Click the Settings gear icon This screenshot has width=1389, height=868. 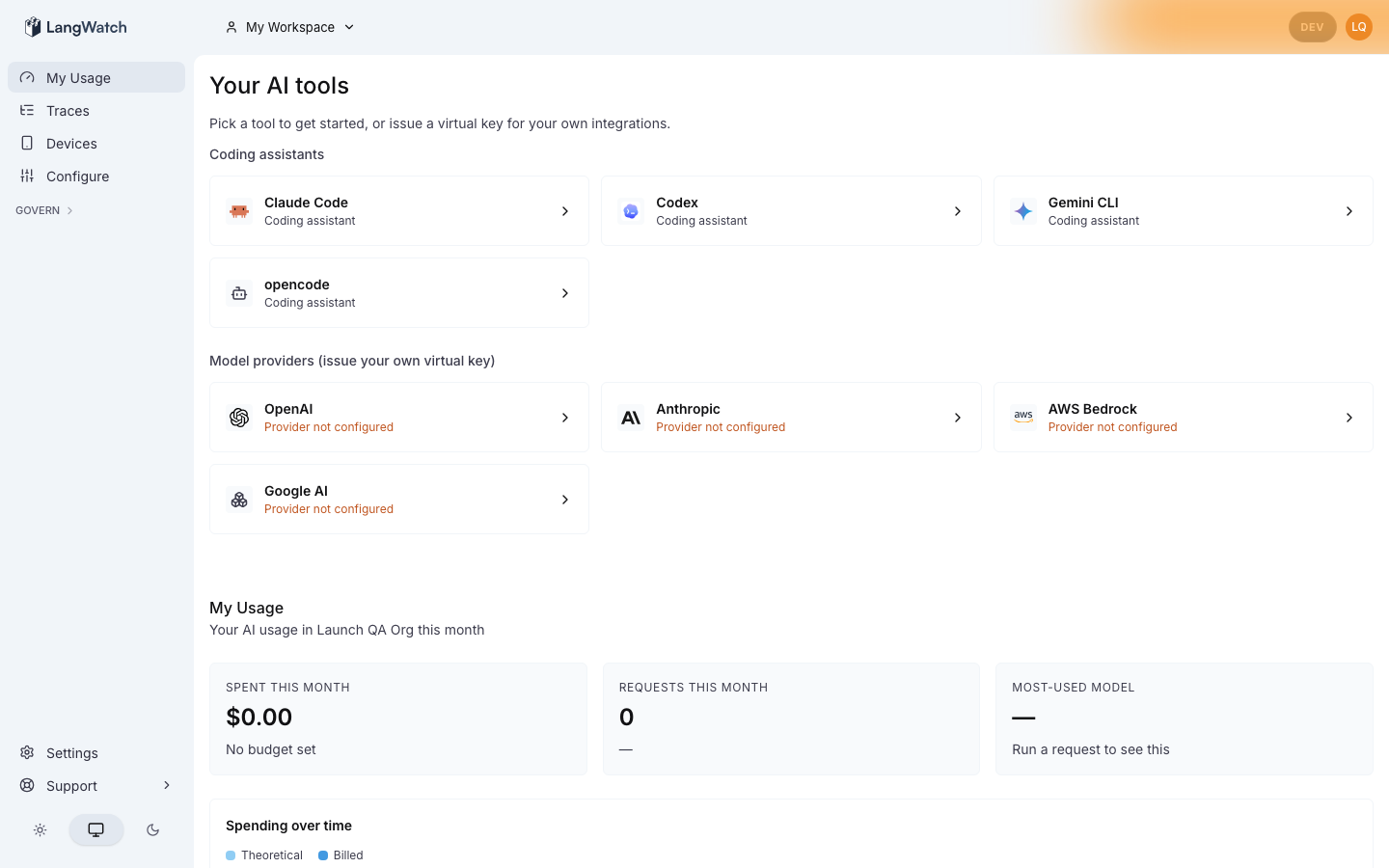(x=27, y=753)
